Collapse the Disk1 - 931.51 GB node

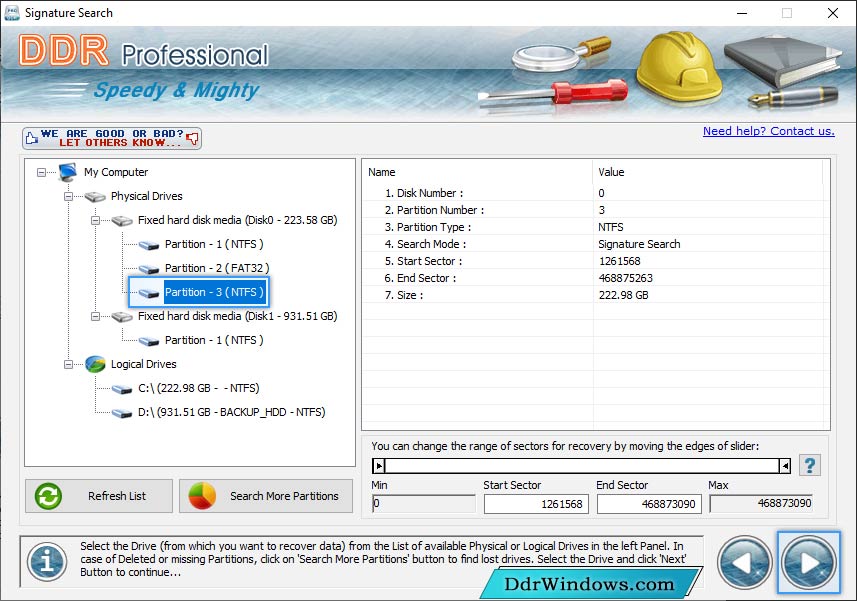95,317
